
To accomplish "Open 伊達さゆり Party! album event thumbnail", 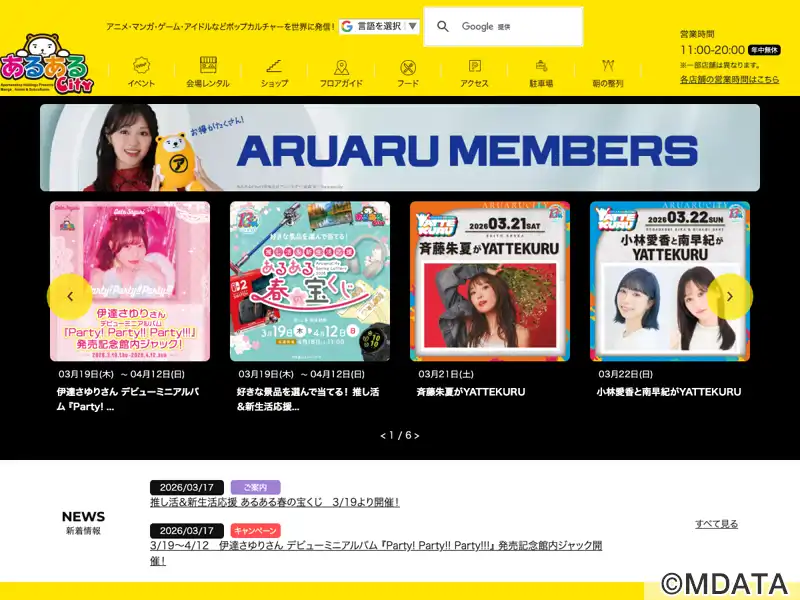I will pos(130,282).
